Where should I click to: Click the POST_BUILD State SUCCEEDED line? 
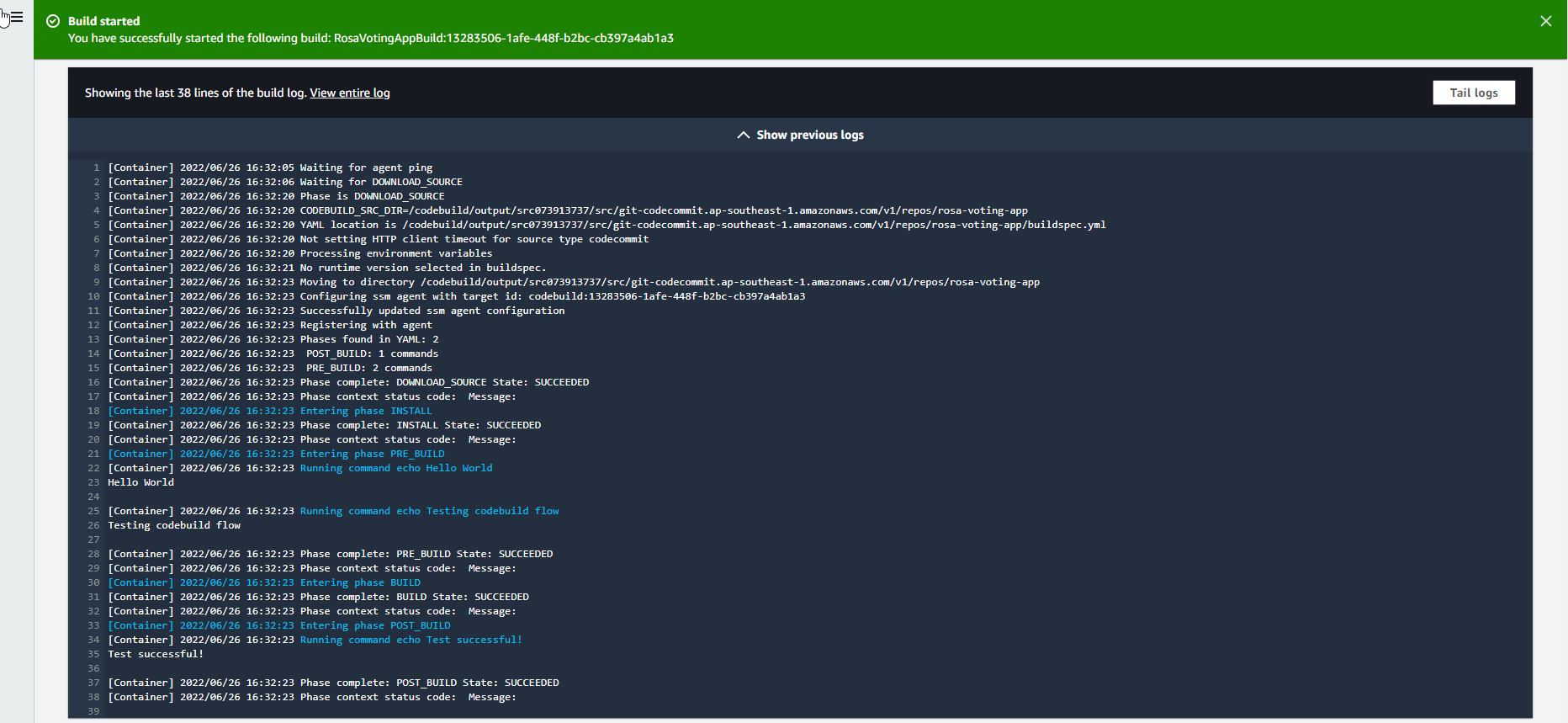tap(333, 683)
